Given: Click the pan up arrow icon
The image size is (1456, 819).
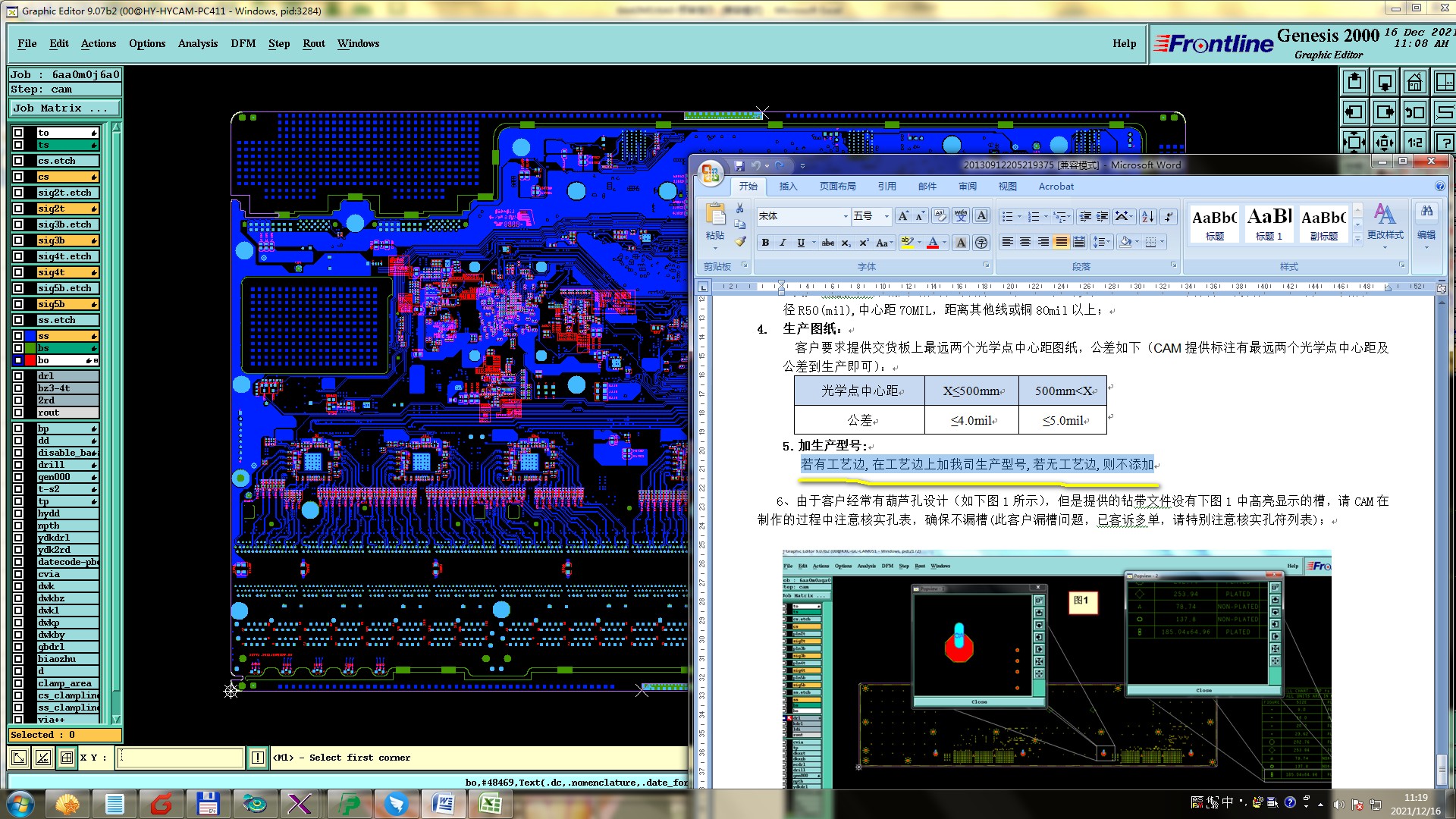Looking at the screenshot, I should (x=1354, y=82).
